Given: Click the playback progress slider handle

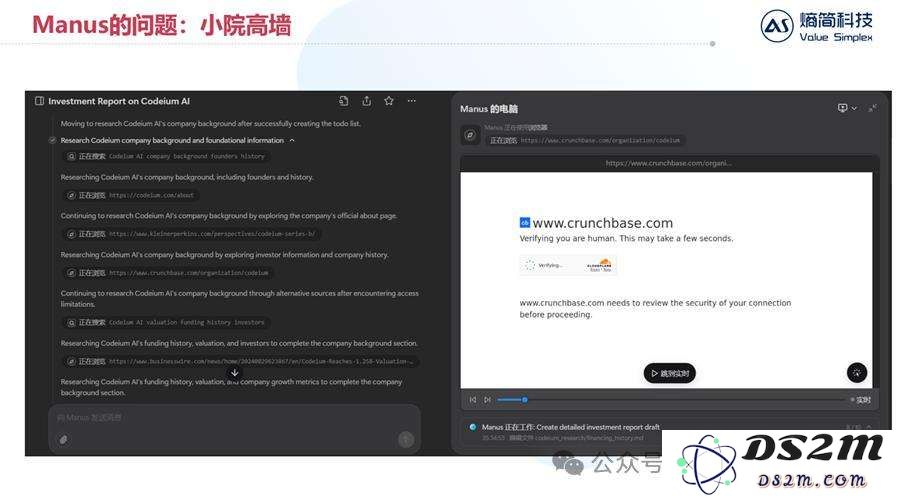Looking at the screenshot, I should tap(525, 400).
